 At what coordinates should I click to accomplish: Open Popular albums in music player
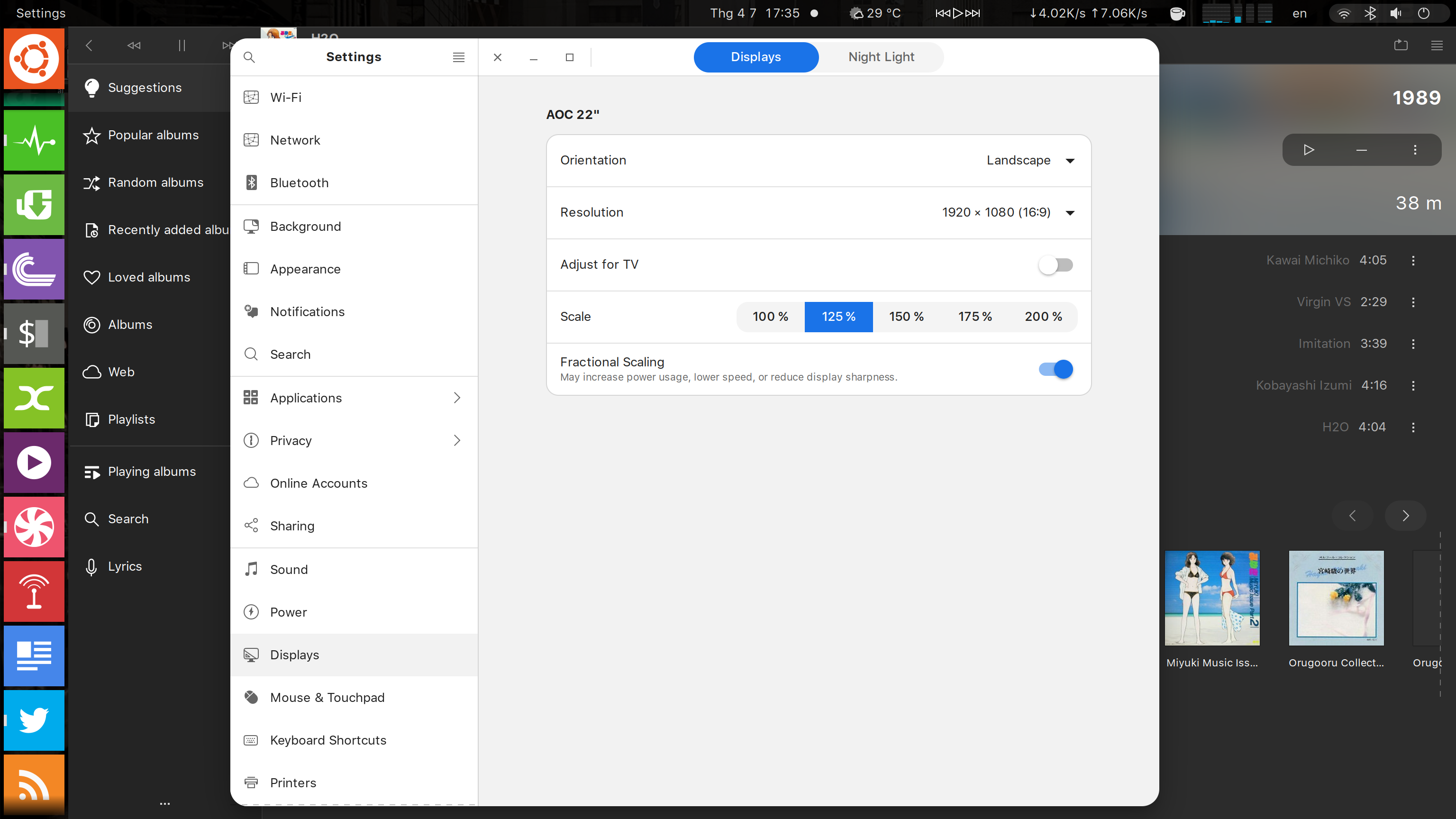(x=149, y=135)
